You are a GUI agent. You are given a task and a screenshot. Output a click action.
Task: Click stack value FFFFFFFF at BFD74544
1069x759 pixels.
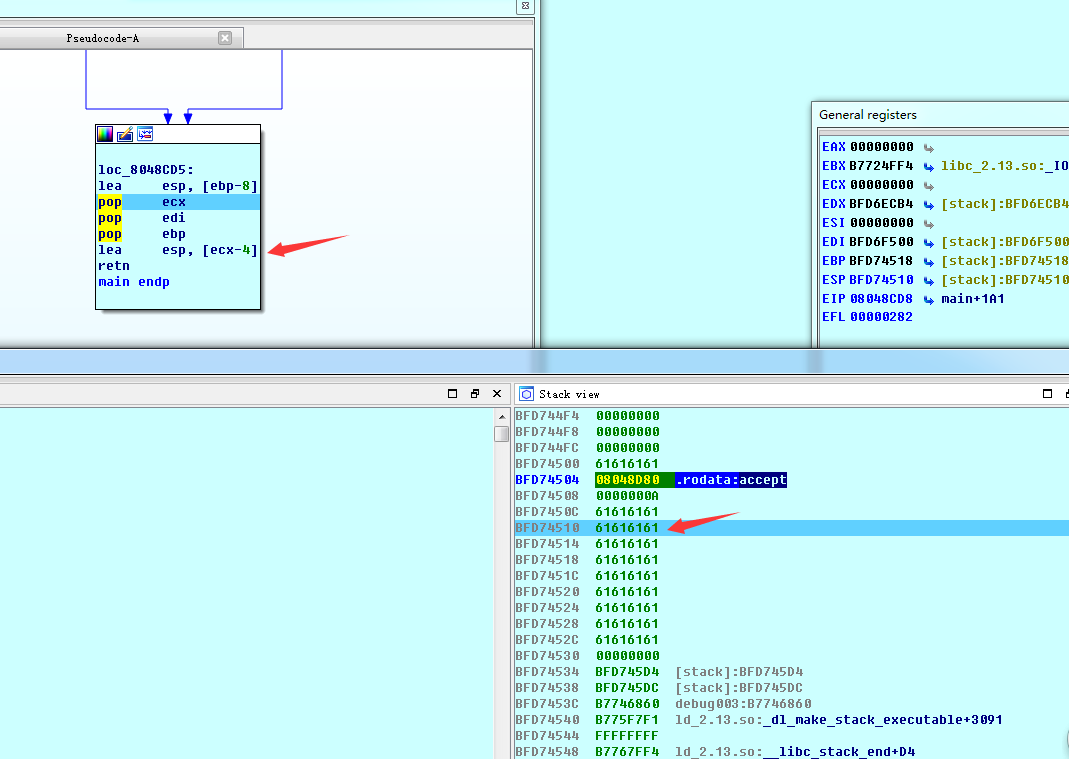[627, 736]
